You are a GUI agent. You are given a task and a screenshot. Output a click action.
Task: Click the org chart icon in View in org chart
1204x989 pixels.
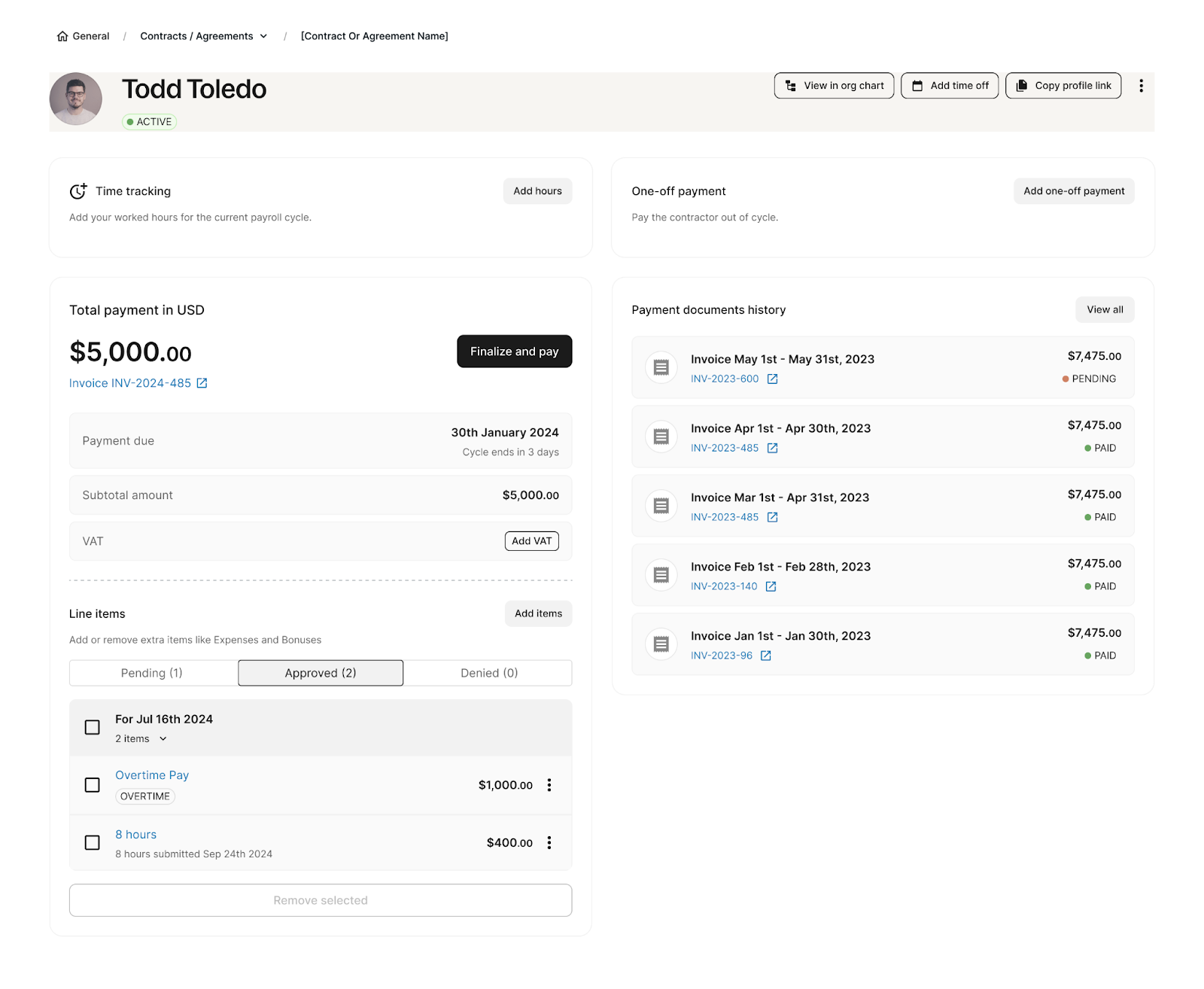coord(791,86)
